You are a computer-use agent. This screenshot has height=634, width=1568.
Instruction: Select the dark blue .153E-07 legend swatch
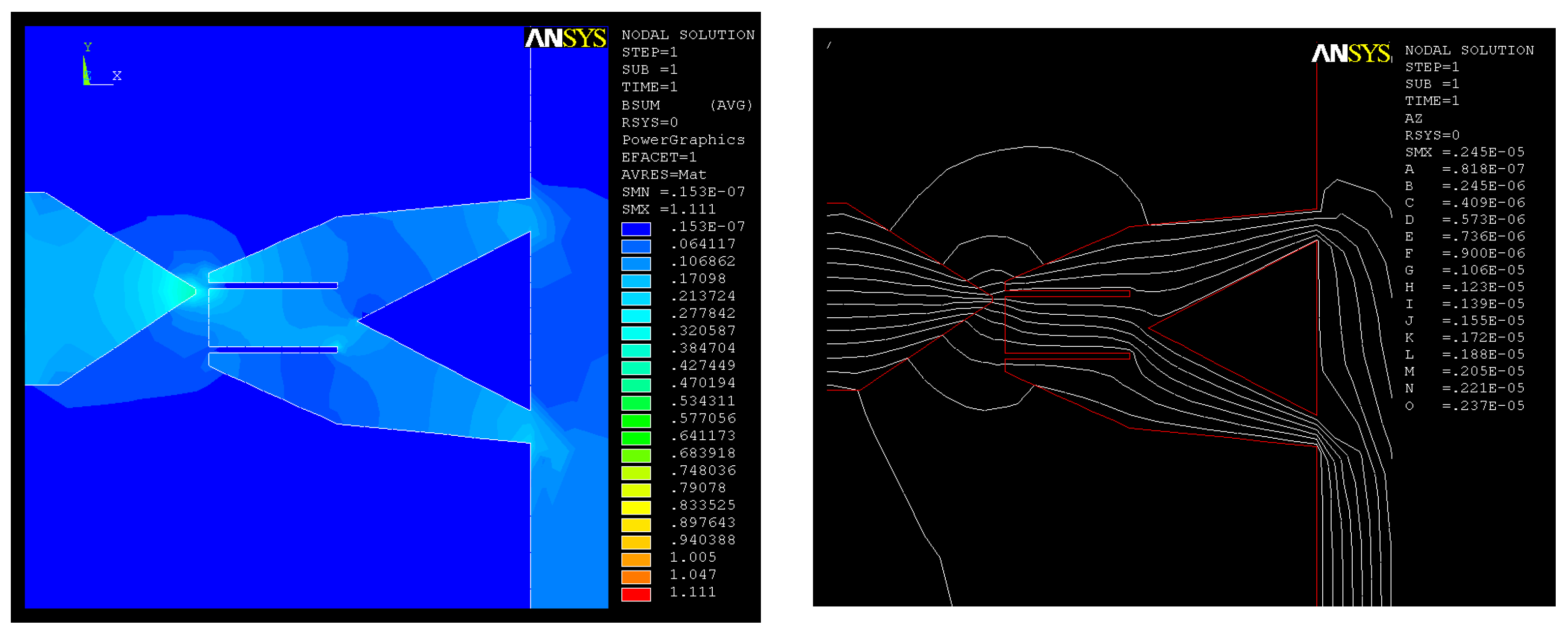point(636,228)
